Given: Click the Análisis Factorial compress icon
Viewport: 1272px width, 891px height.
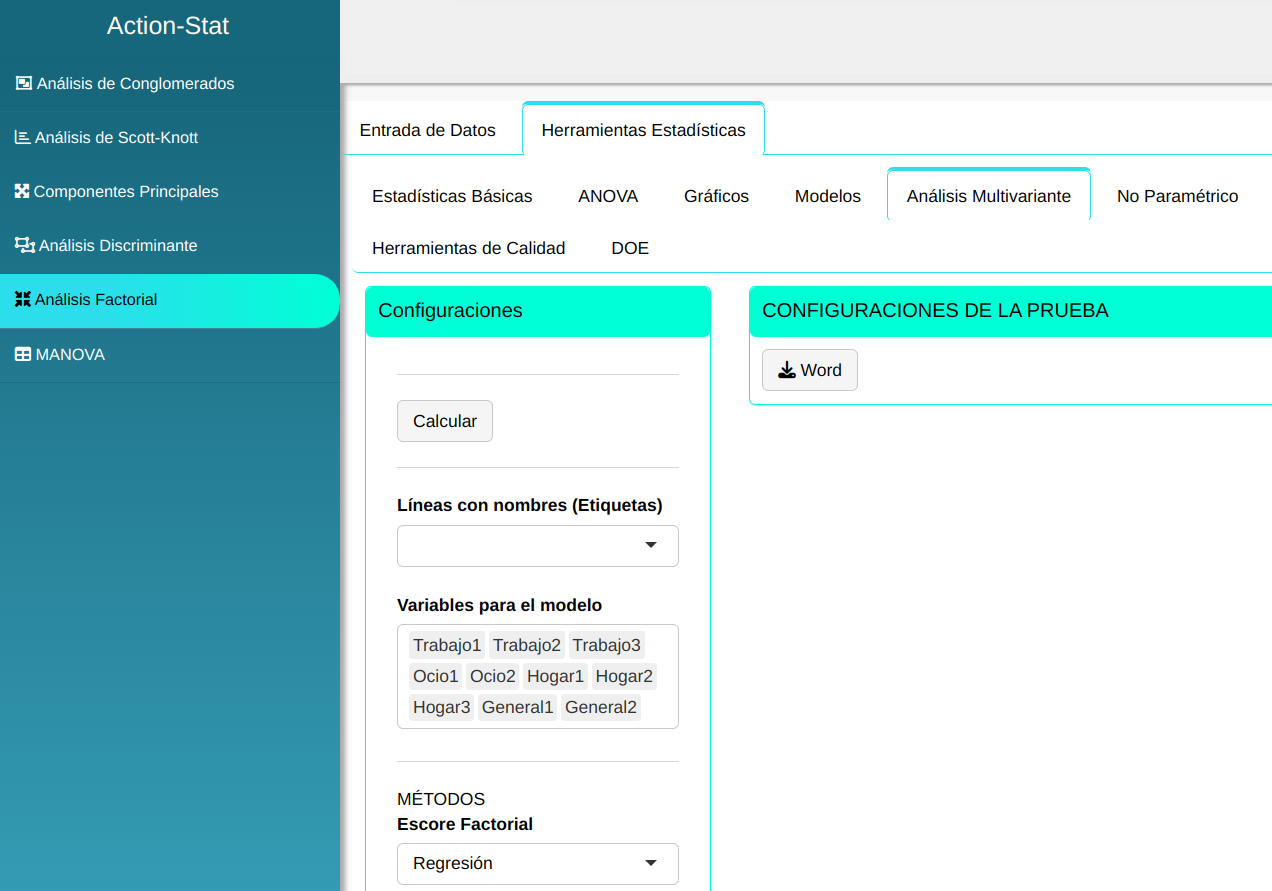Looking at the screenshot, I should tap(22, 299).
